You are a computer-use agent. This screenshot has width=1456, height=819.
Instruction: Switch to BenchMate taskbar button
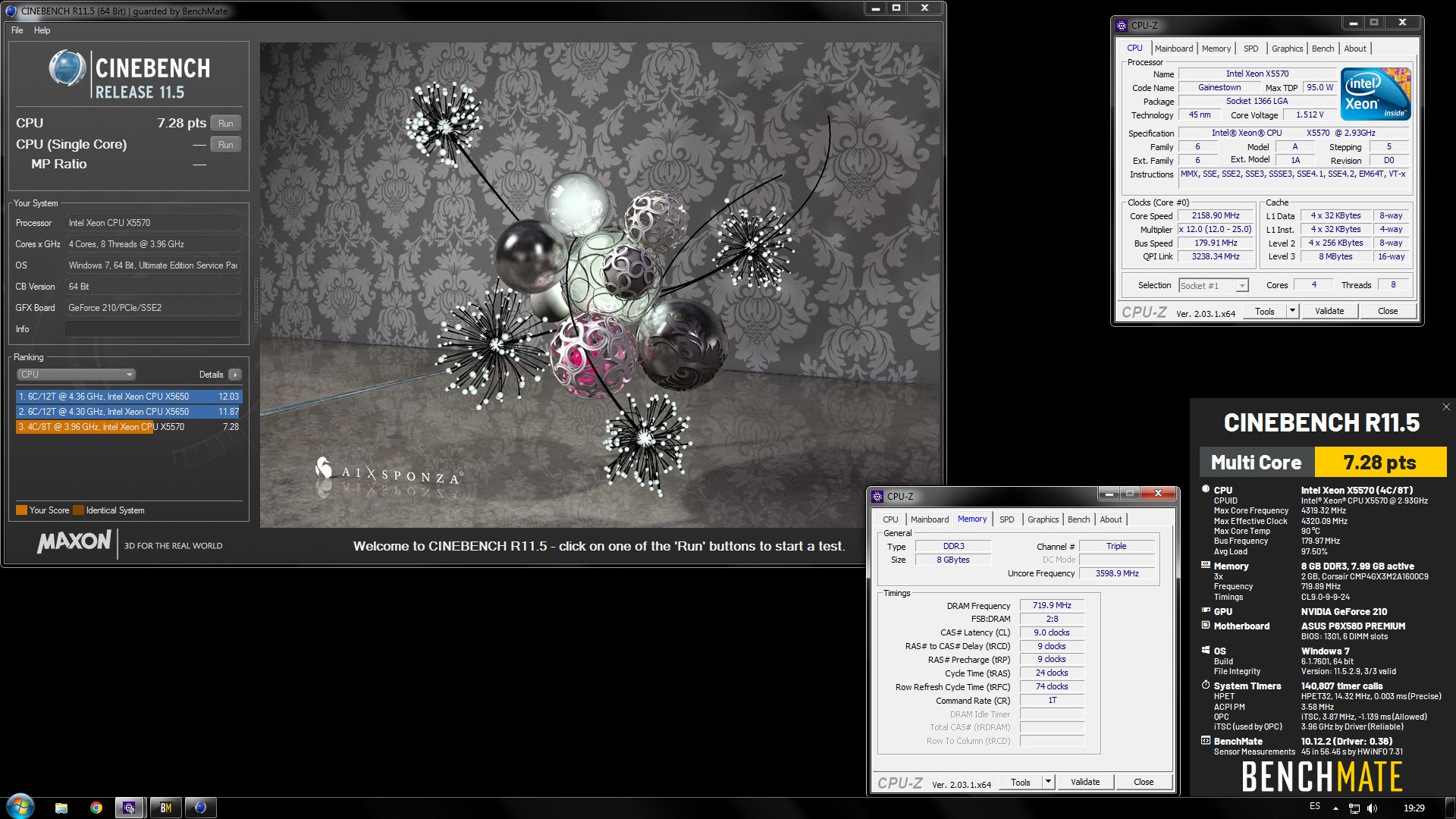[x=165, y=808]
